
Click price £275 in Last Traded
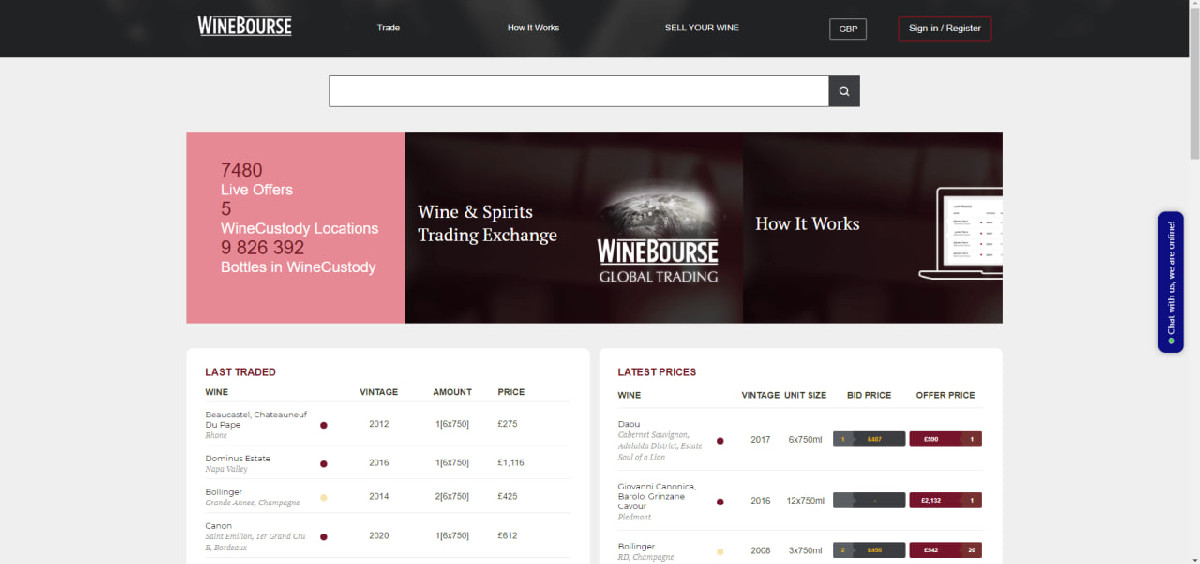tap(509, 424)
